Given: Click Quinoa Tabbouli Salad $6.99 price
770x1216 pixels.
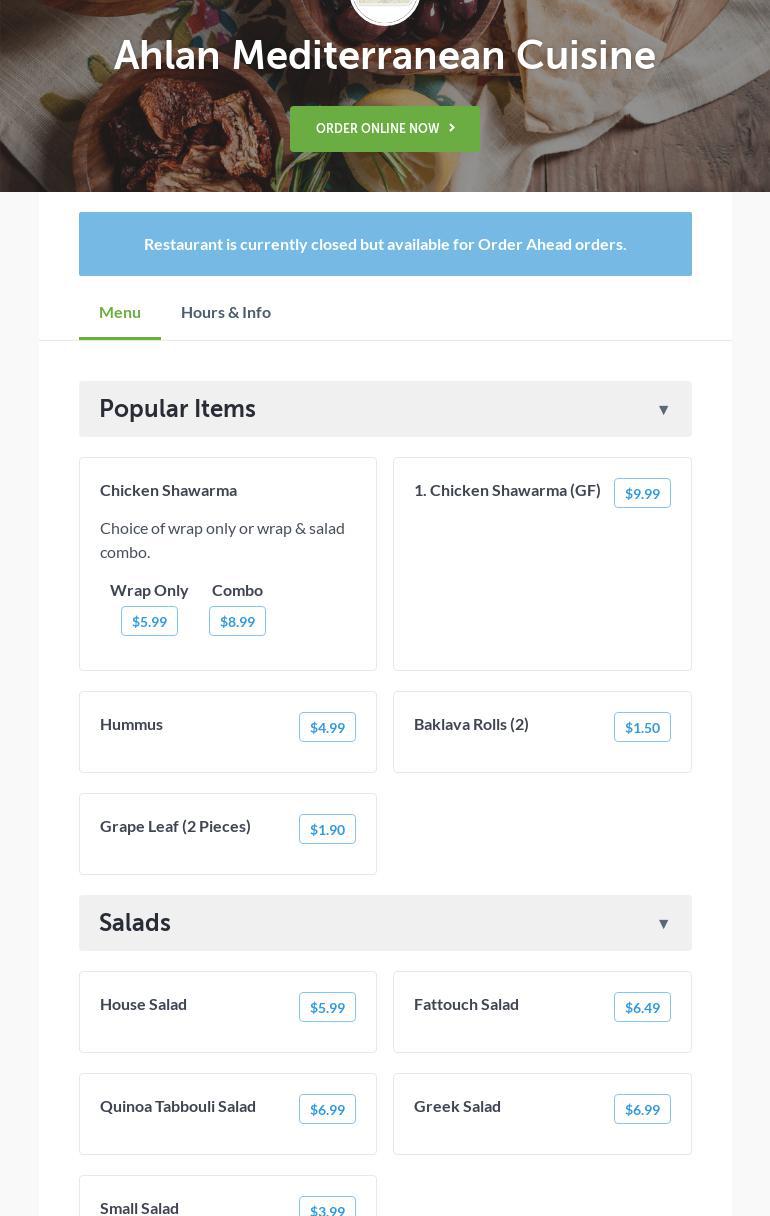Looking at the screenshot, I should click(327, 1109).
